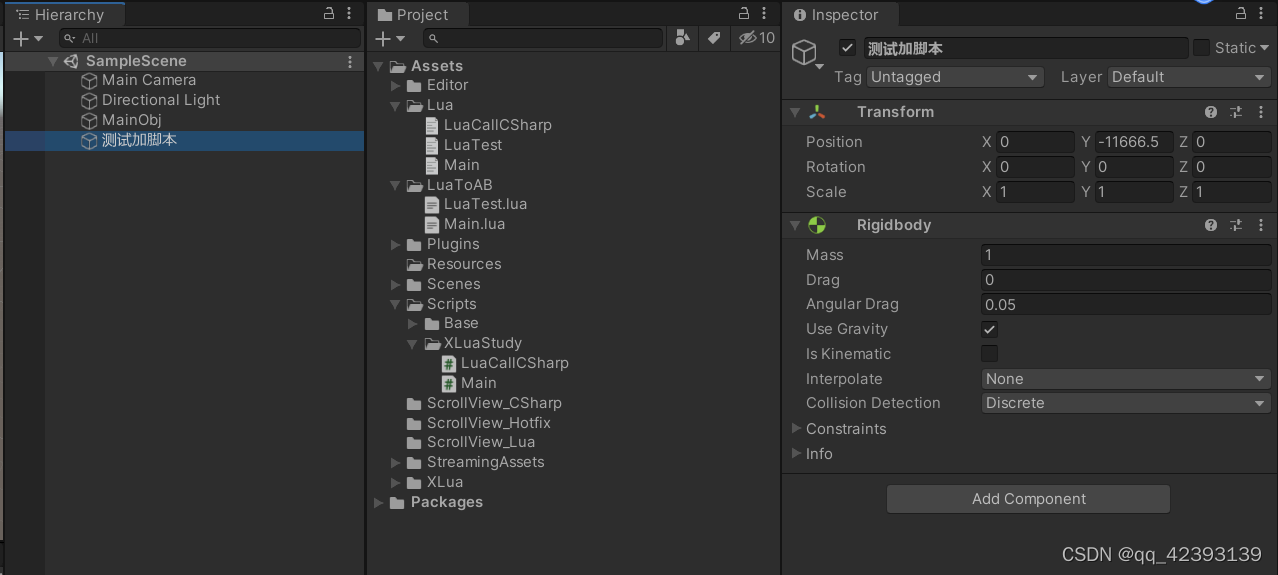Select the Resources folder

[x=464, y=264]
